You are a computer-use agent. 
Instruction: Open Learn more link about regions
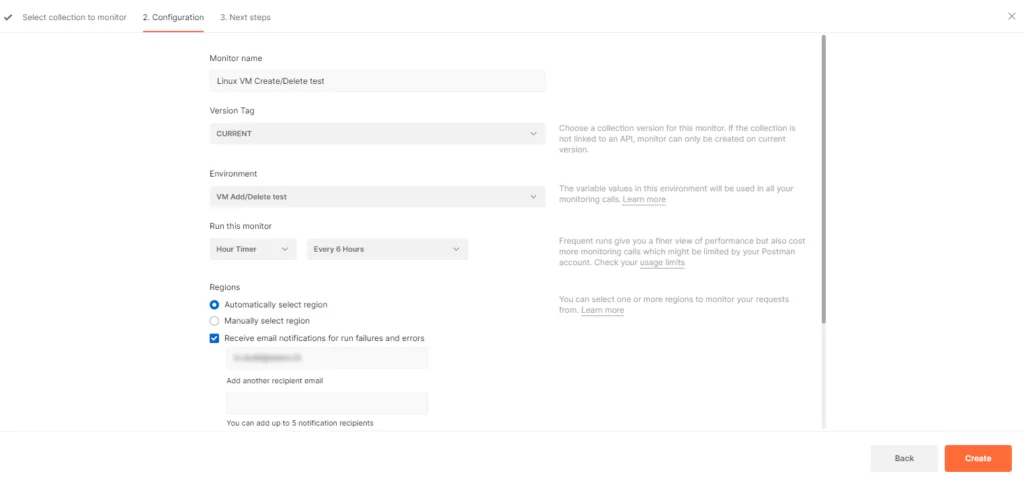tap(602, 310)
